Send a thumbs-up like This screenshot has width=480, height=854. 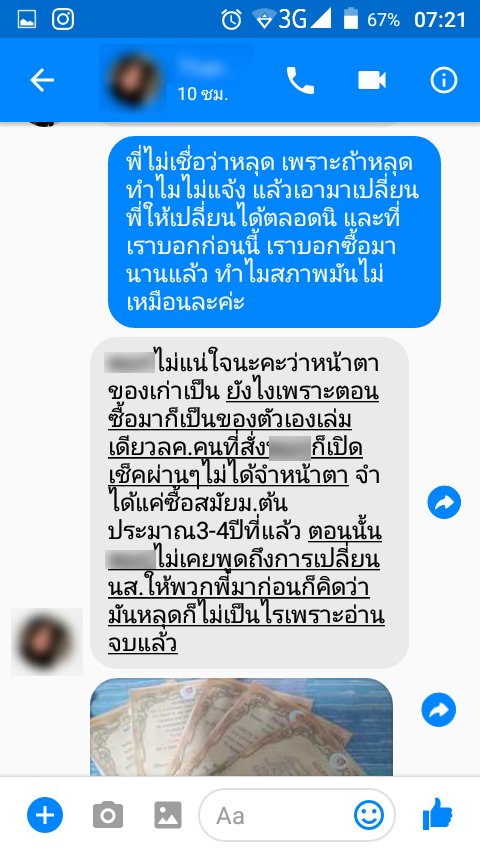pyautogui.click(x=438, y=815)
